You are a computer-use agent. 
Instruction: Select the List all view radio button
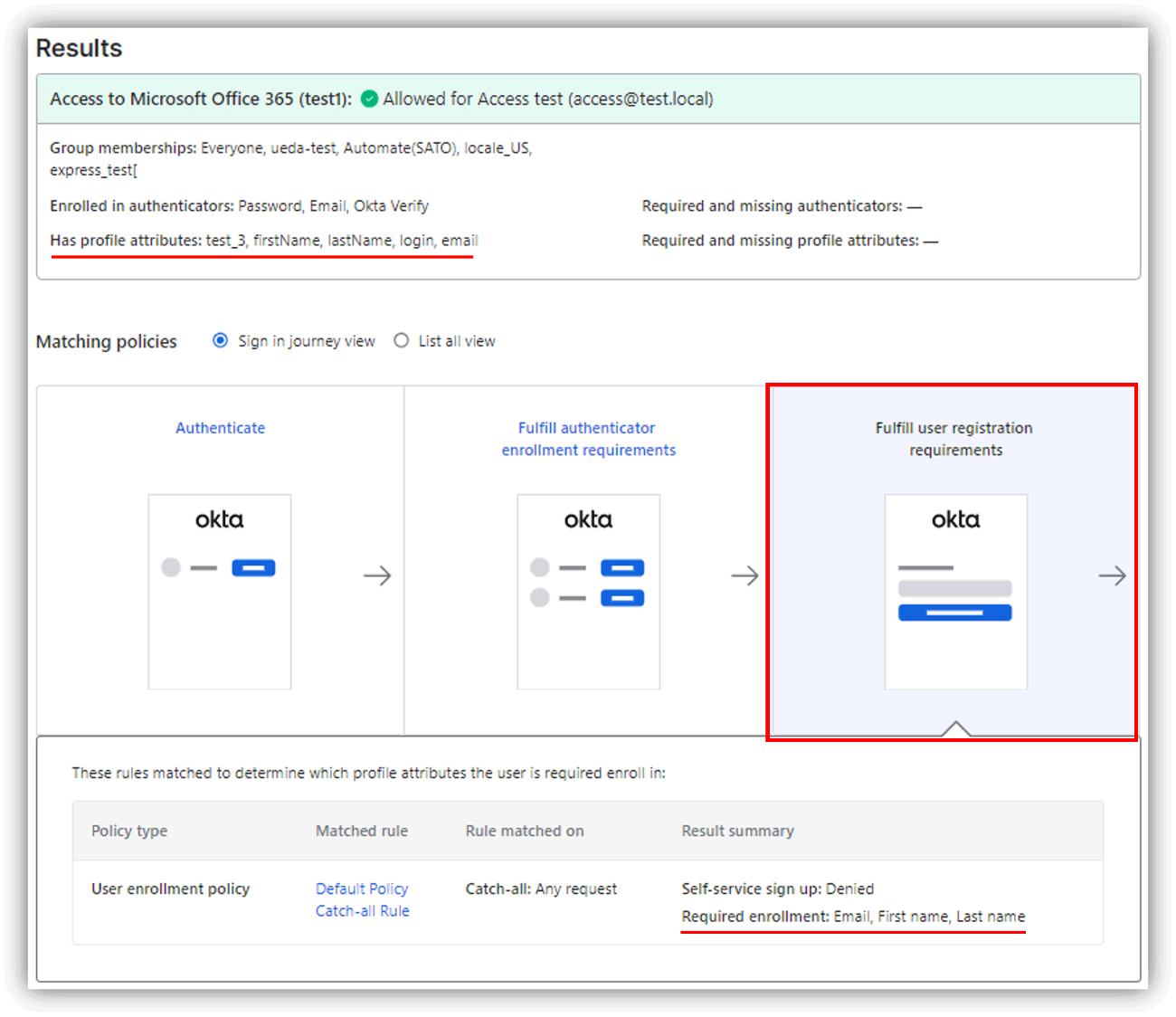click(x=401, y=340)
